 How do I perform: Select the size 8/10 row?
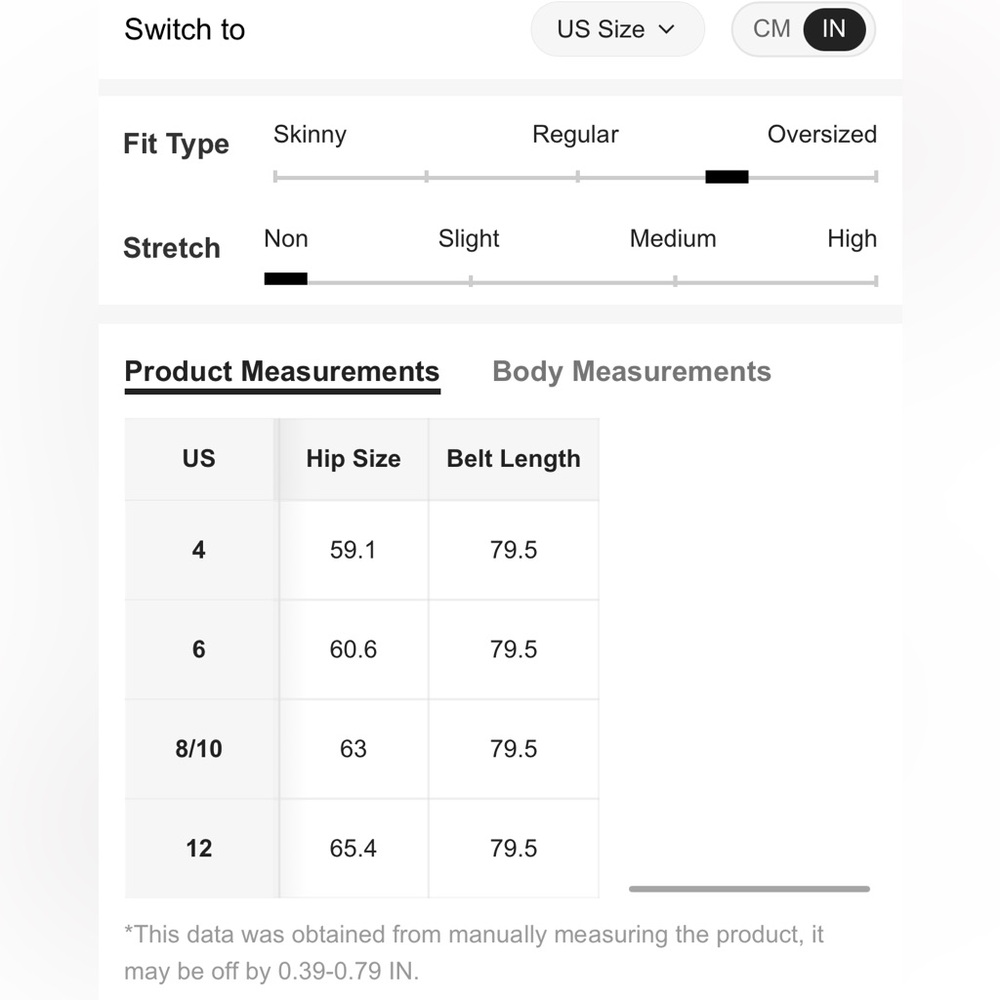pos(362,749)
